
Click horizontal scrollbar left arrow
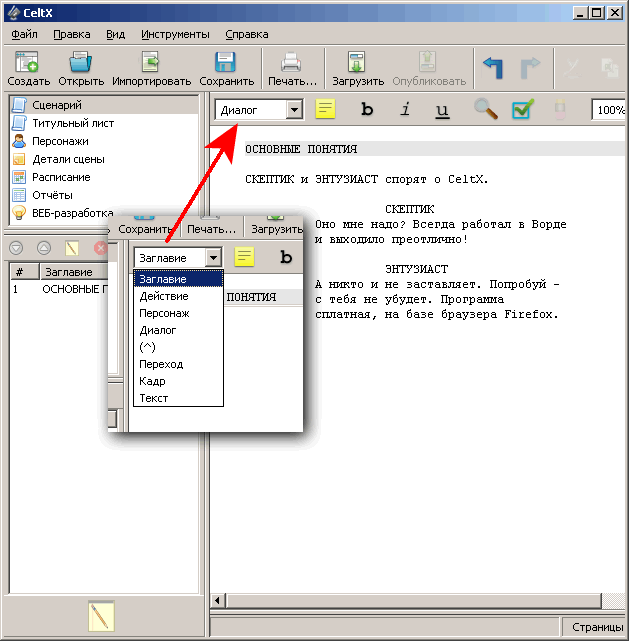pos(217,601)
